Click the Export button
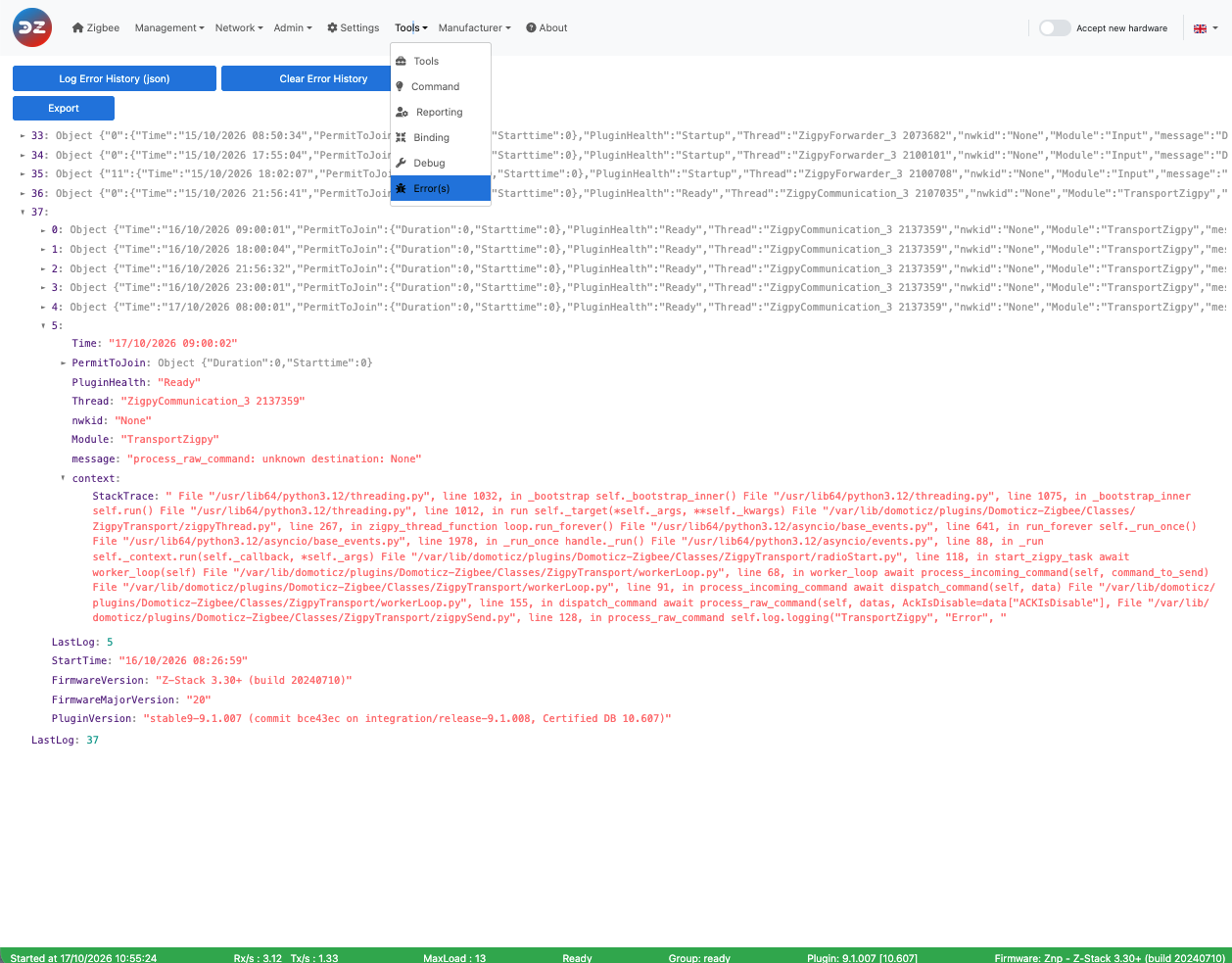 [64, 108]
